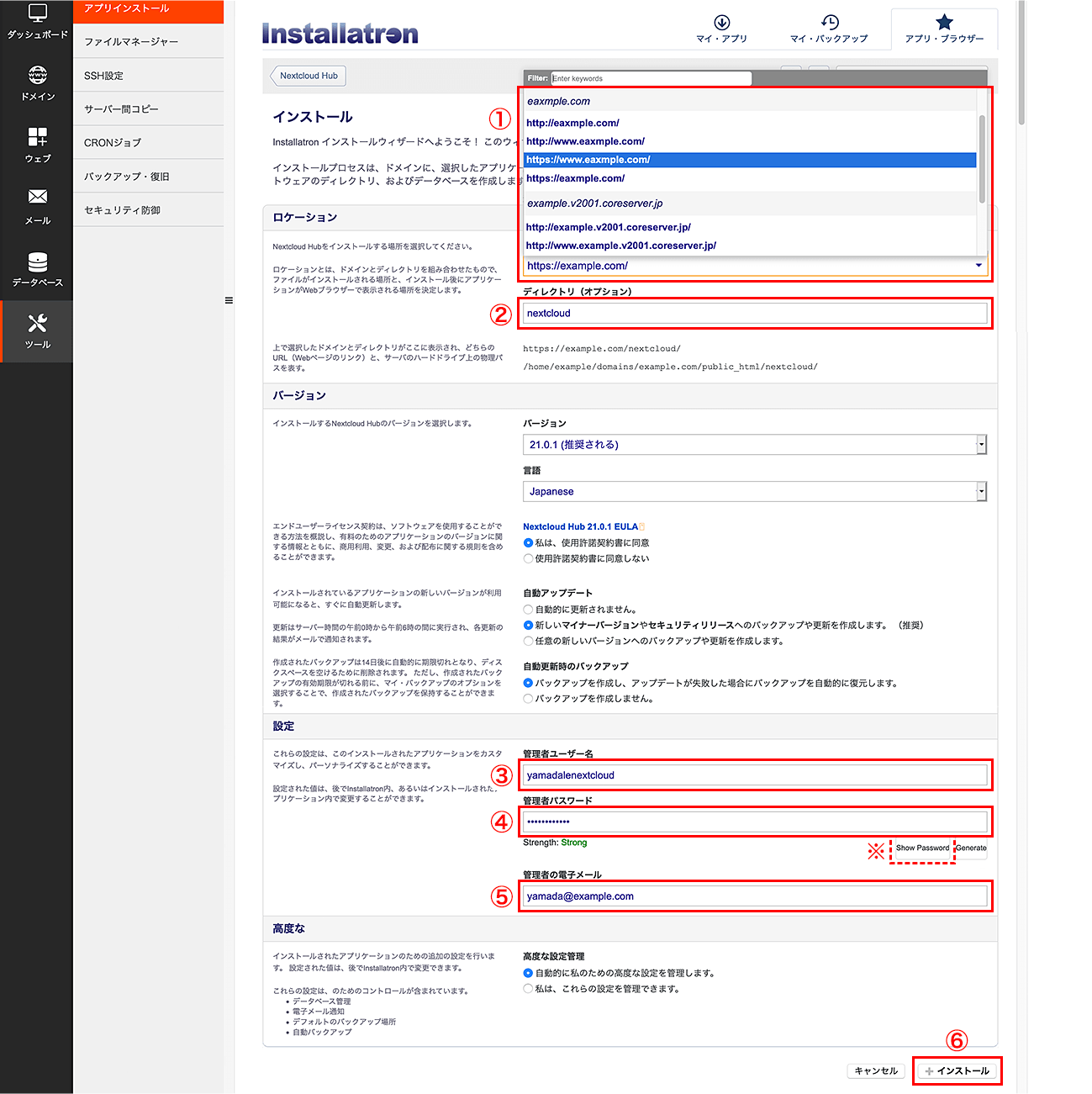This screenshot has height=1094, width=1092.
Task: Choose http://eaxmple.com/ from domain list
Action: click(750, 123)
